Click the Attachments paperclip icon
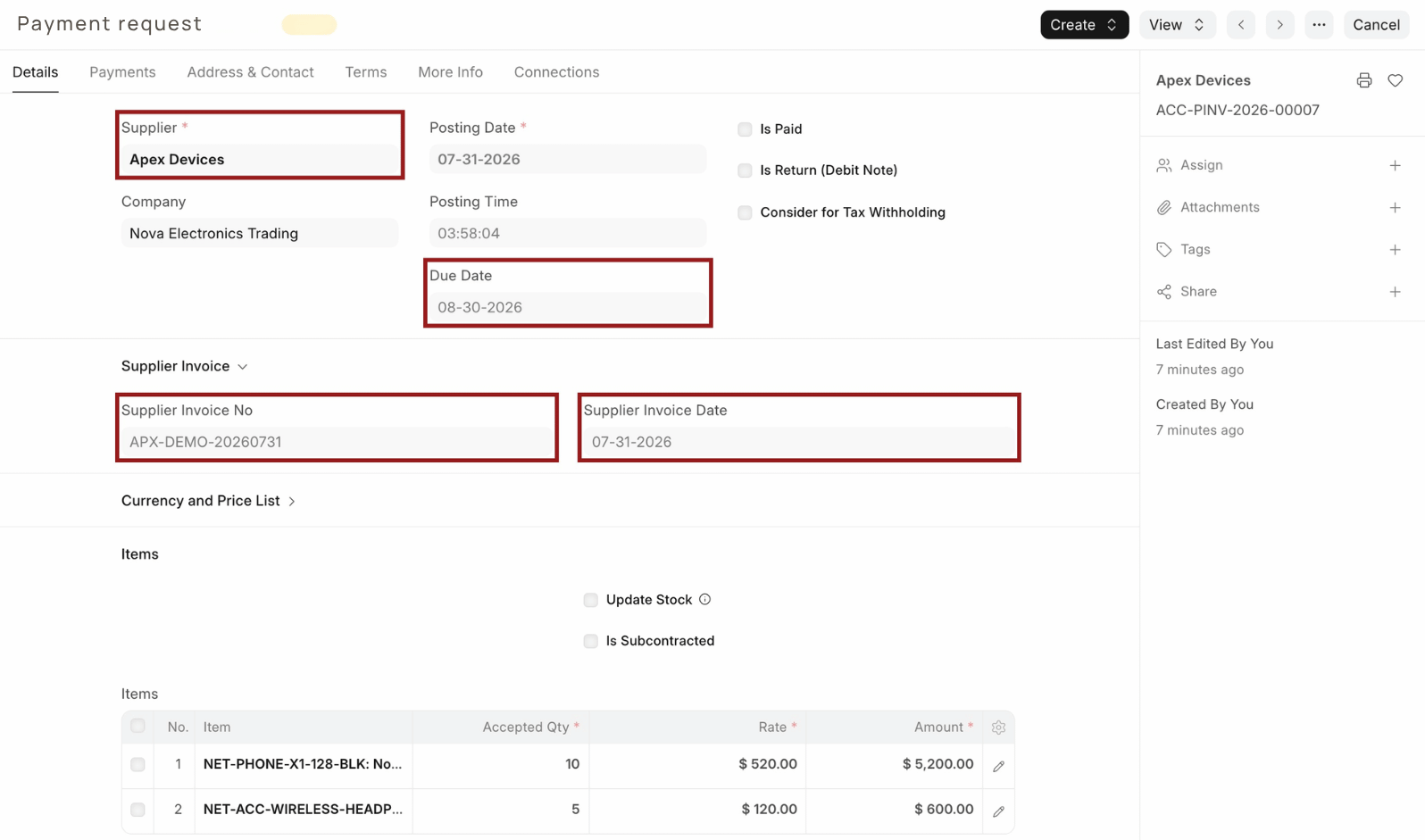Image resolution: width=1425 pixels, height=840 pixels. coord(1163,207)
